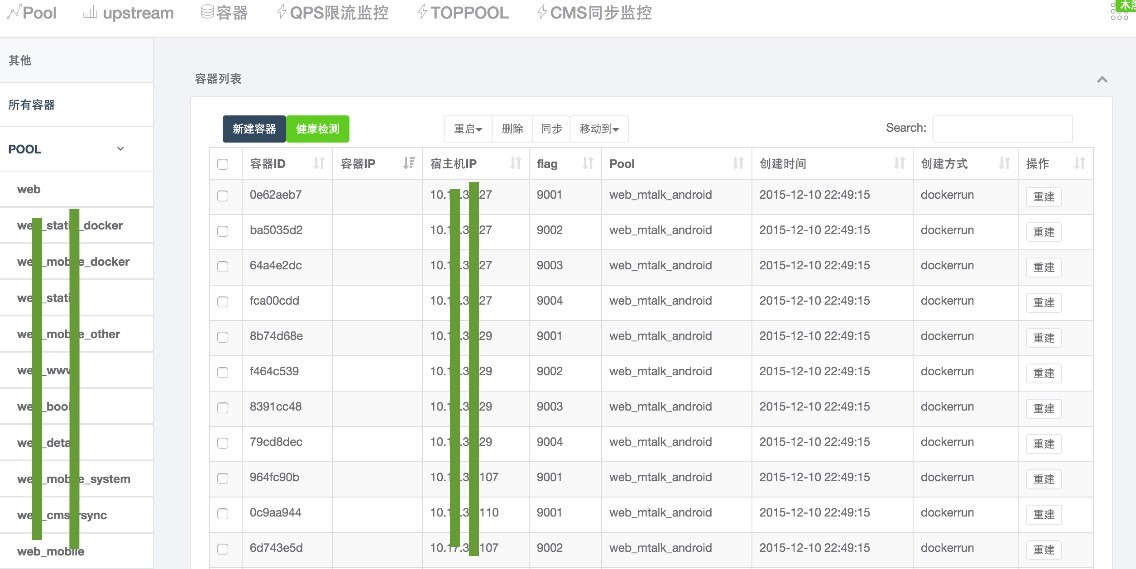Check the row for container ba5035d2
Viewport: 1136px width, 569px height.
(x=222, y=231)
